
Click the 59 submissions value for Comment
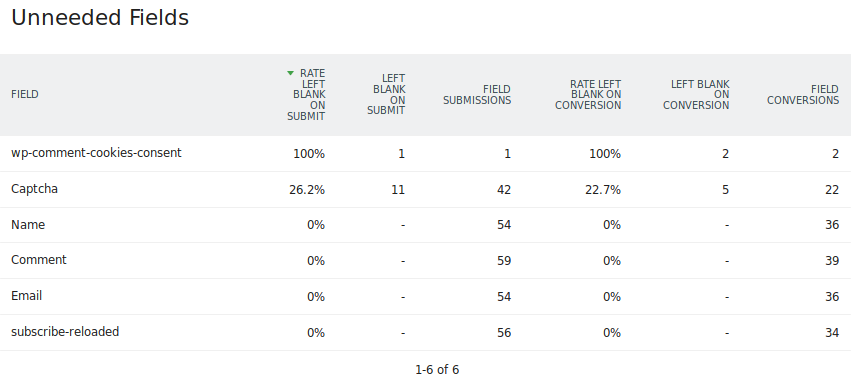[x=504, y=261]
